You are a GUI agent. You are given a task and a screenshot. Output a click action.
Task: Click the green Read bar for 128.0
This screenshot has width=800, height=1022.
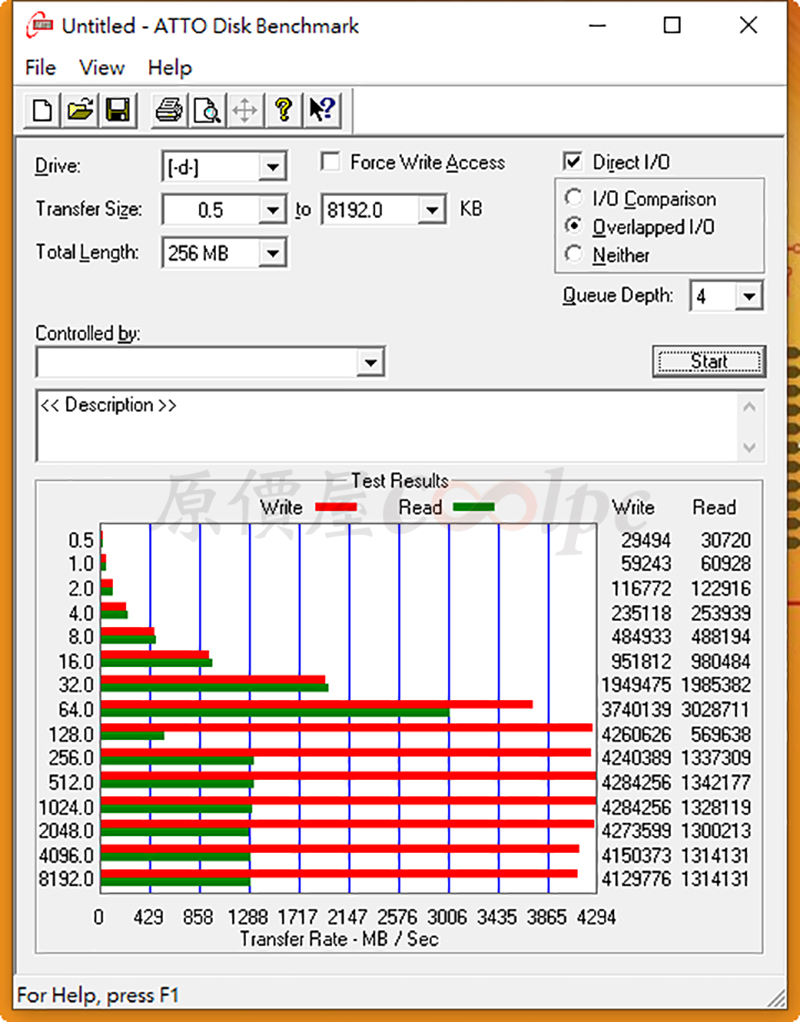pos(132,736)
